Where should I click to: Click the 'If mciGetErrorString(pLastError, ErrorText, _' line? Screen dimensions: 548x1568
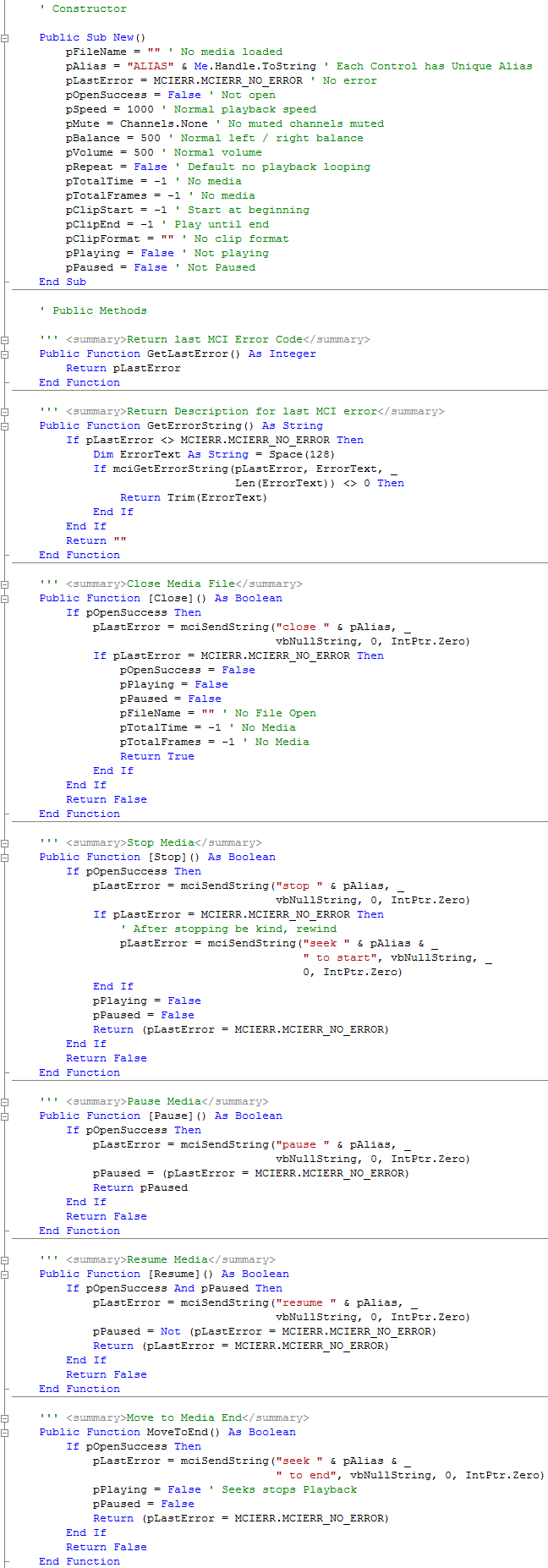pos(245,469)
